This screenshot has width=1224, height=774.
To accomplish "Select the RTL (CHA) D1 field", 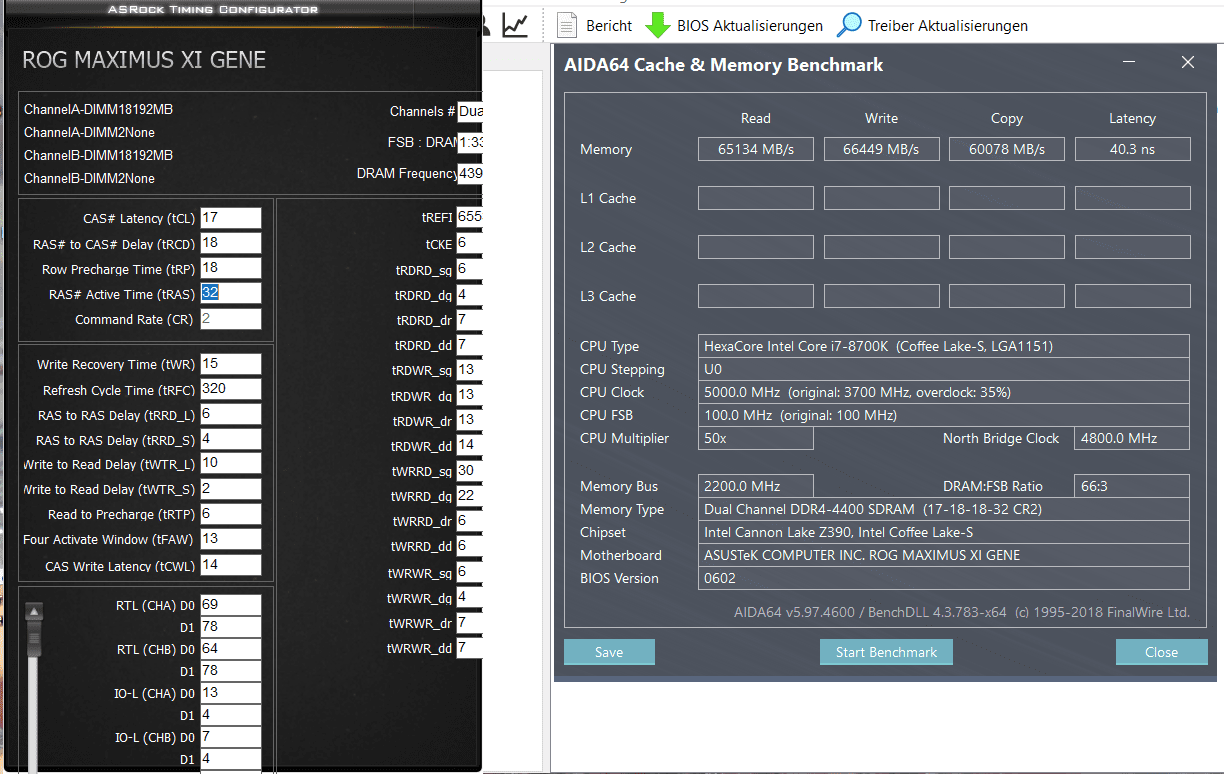I will pos(231,627).
